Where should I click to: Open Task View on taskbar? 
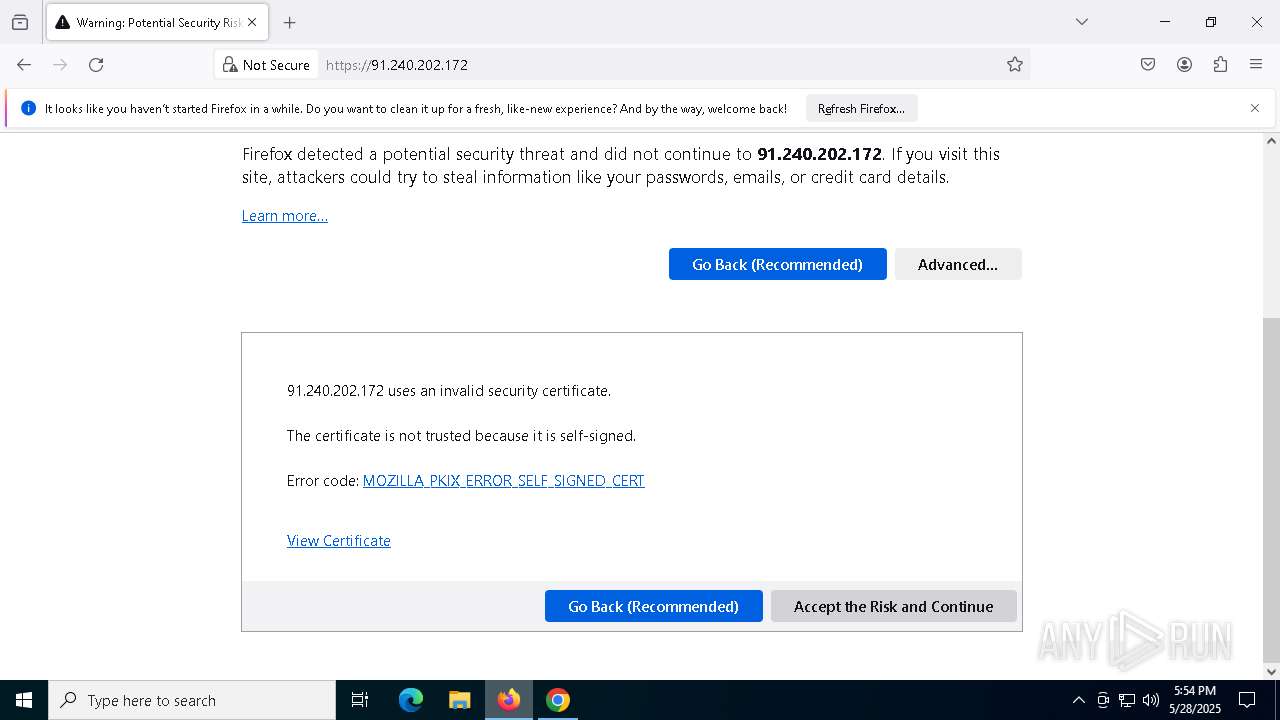coord(360,700)
